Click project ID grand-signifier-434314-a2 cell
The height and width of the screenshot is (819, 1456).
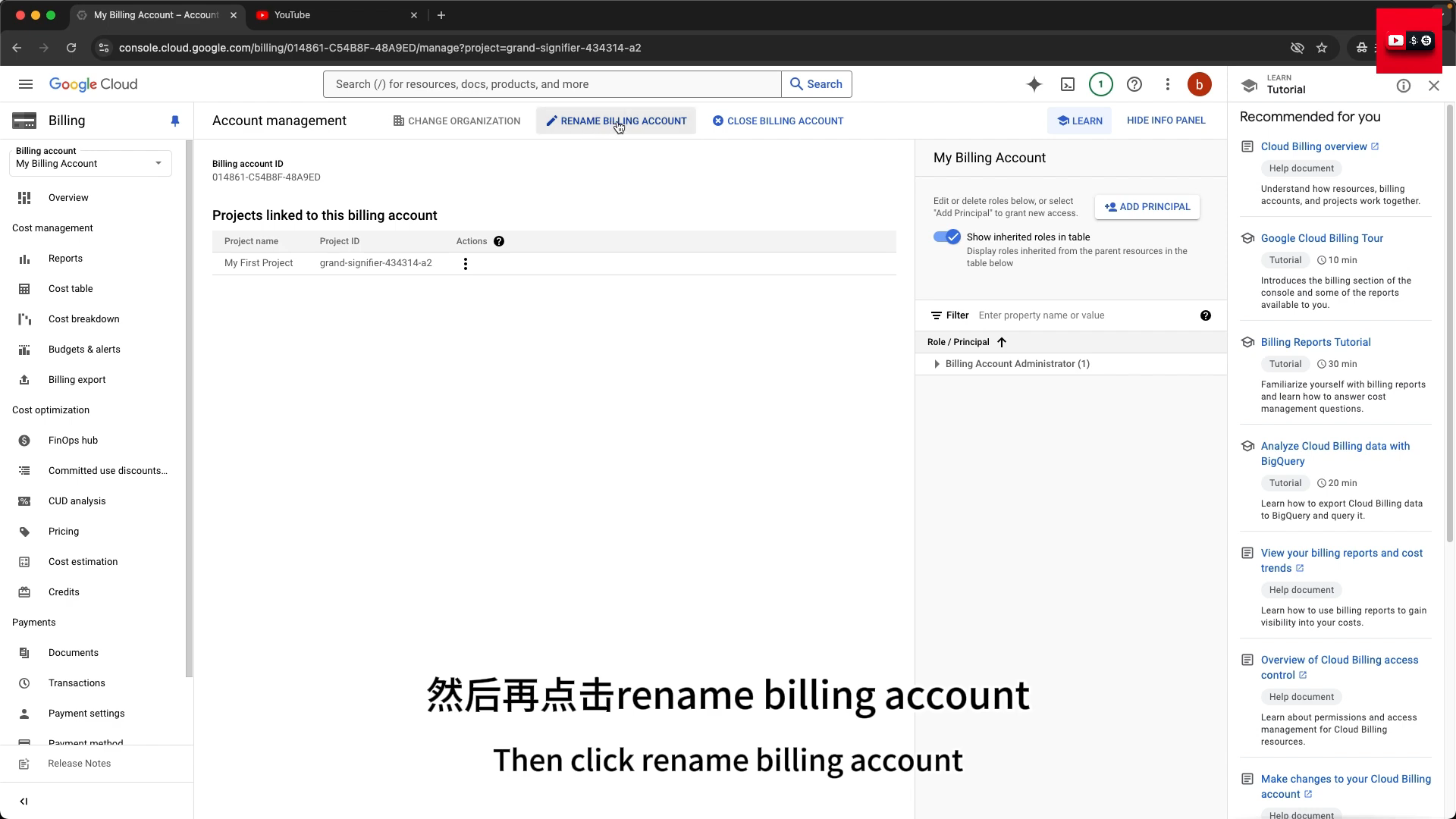point(376,263)
